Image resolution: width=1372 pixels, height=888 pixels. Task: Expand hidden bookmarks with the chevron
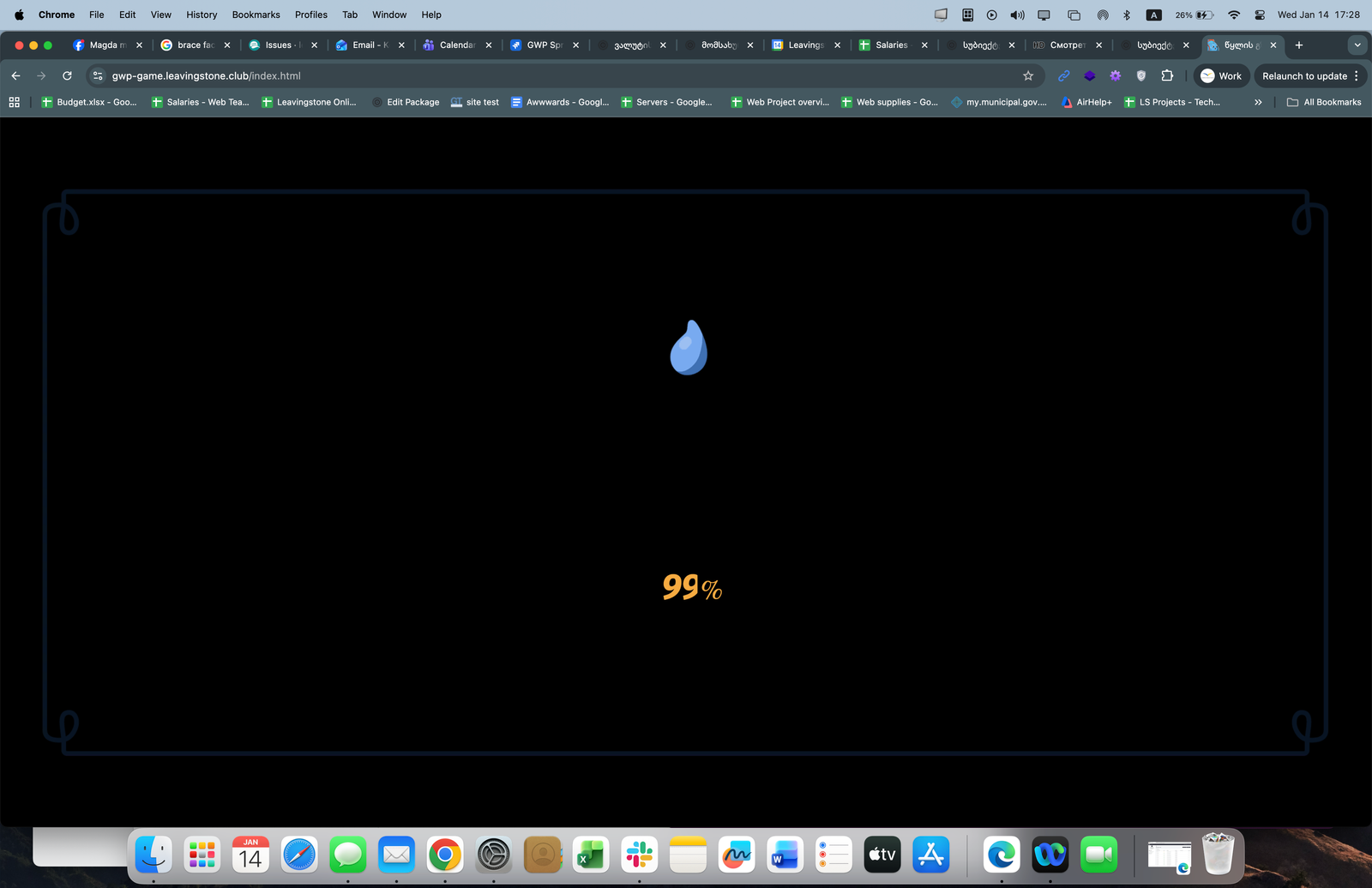1258,102
